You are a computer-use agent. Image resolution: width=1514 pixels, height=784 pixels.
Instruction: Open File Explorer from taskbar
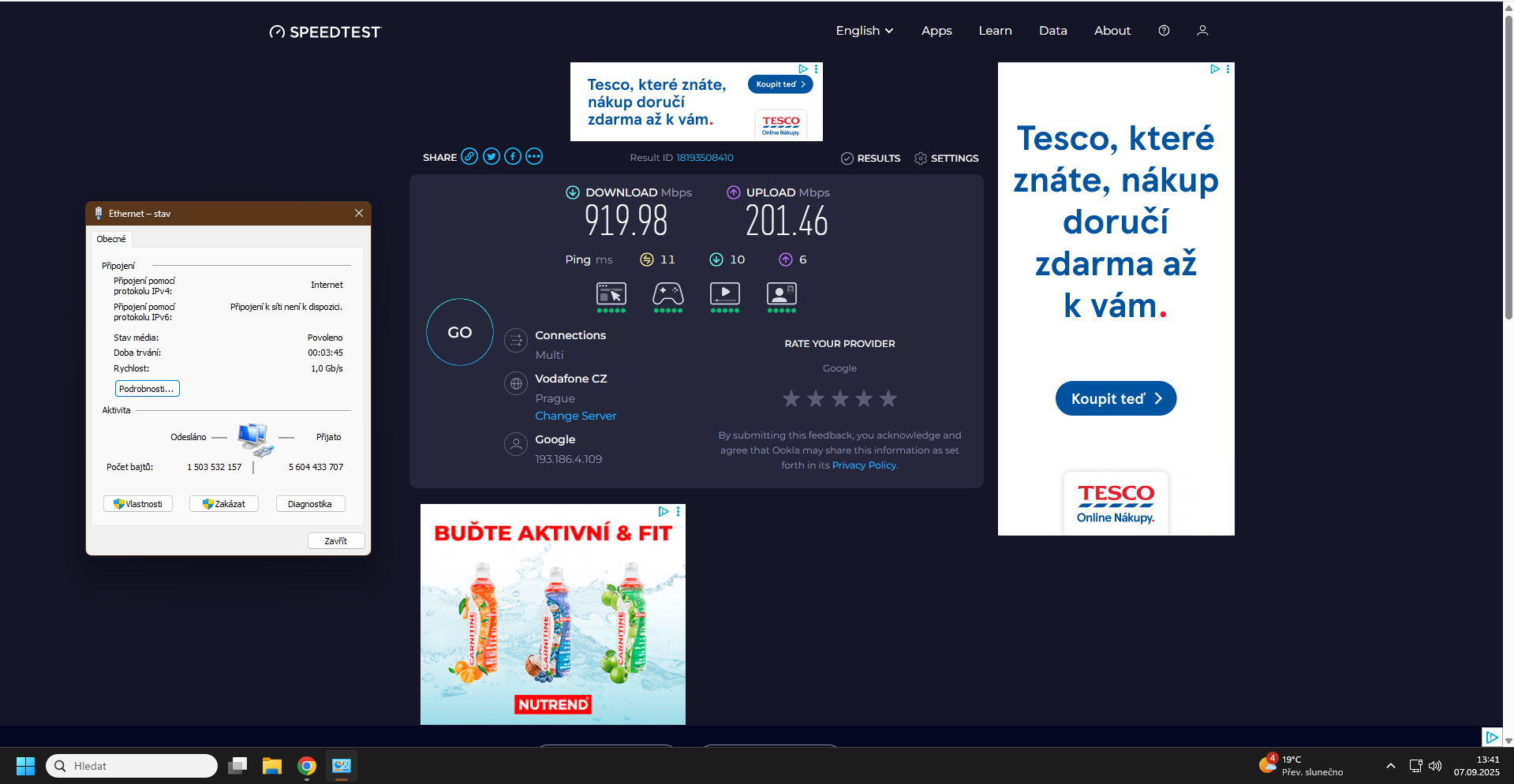[x=272, y=766]
